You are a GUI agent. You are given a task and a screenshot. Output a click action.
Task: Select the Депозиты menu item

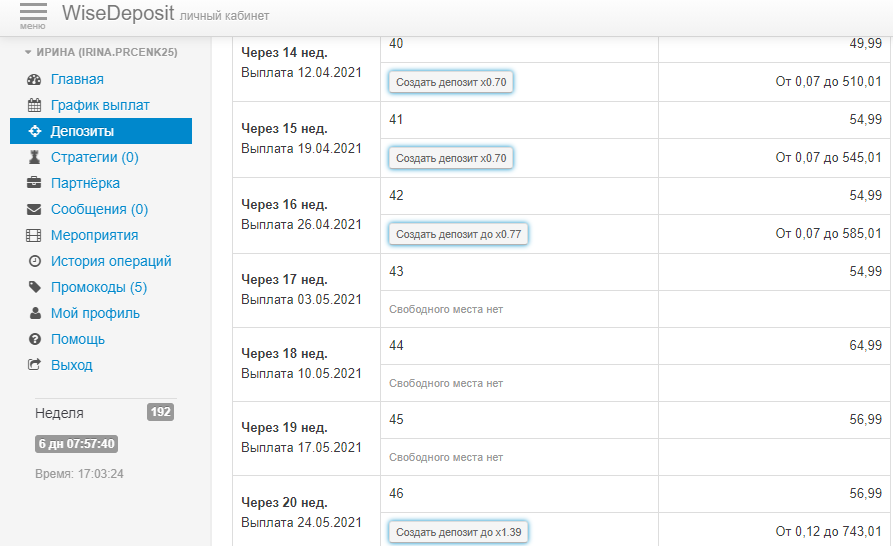82,132
